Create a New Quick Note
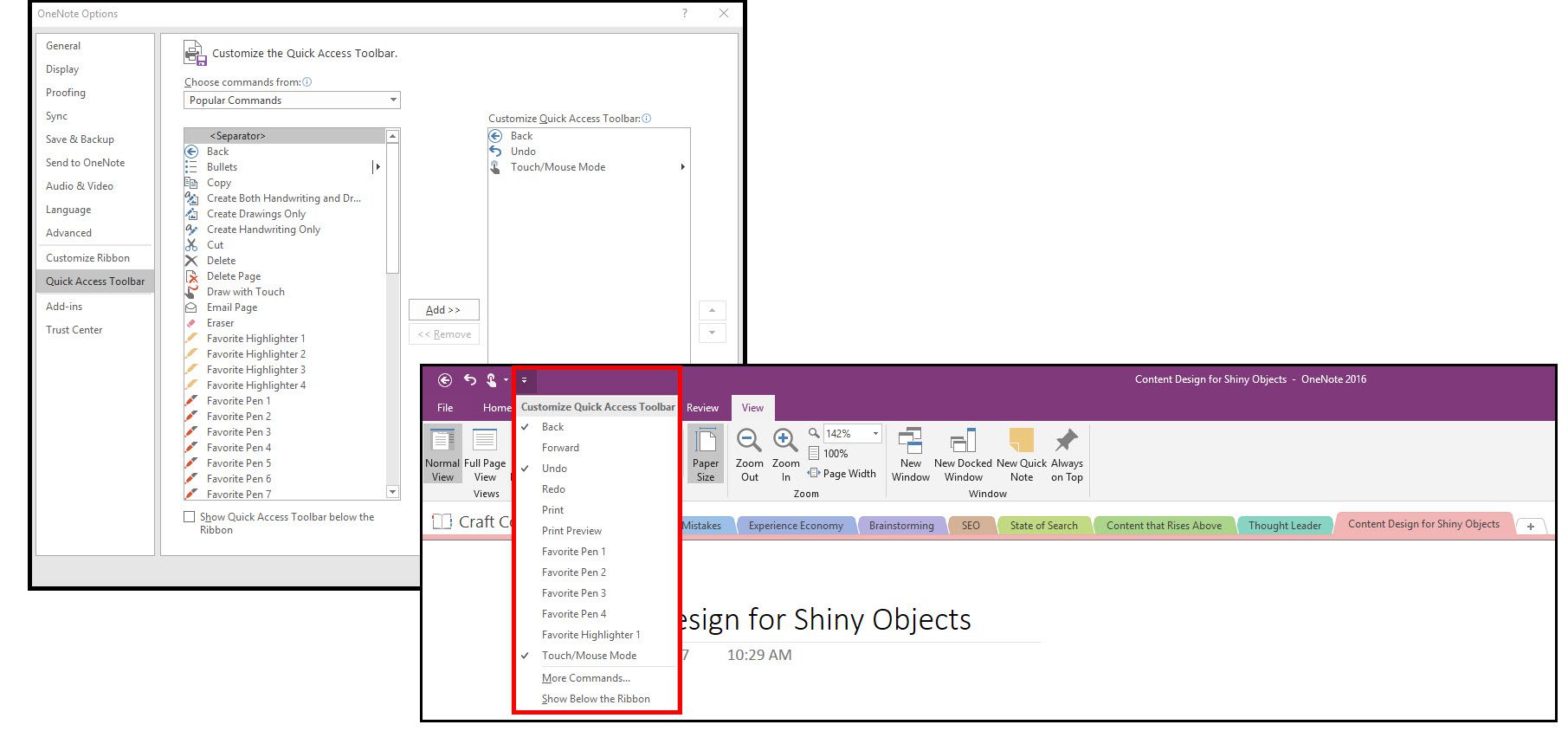 coord(1022,456)
